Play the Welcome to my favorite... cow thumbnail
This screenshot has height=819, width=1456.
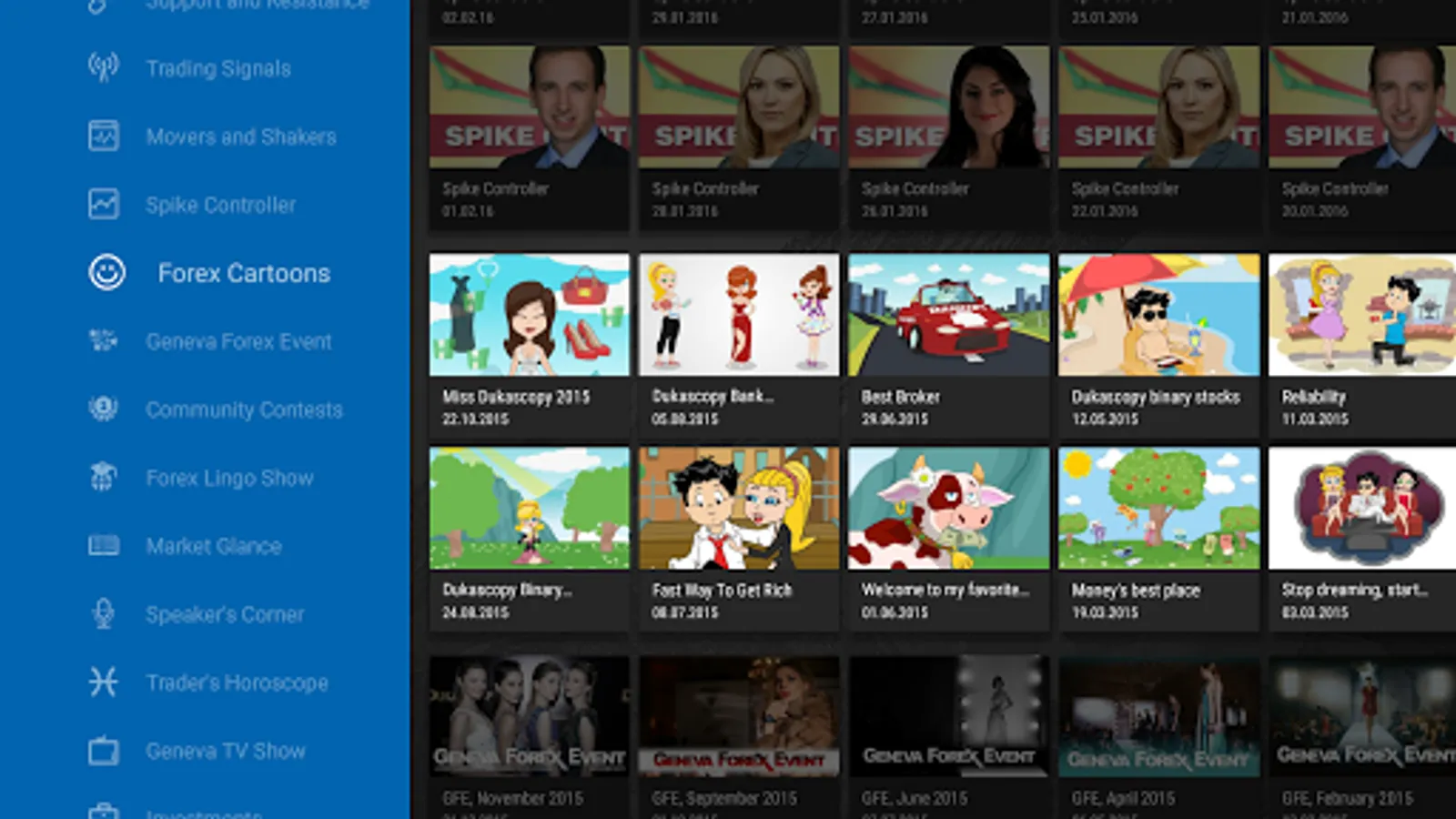(948, 508)
